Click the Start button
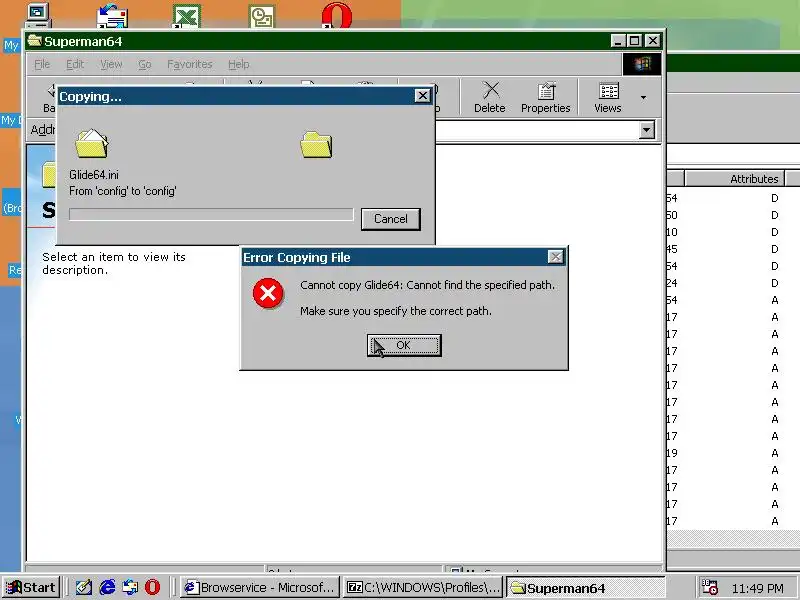The width and height of the screenshot is (800, 600). (x=32, y=587)
